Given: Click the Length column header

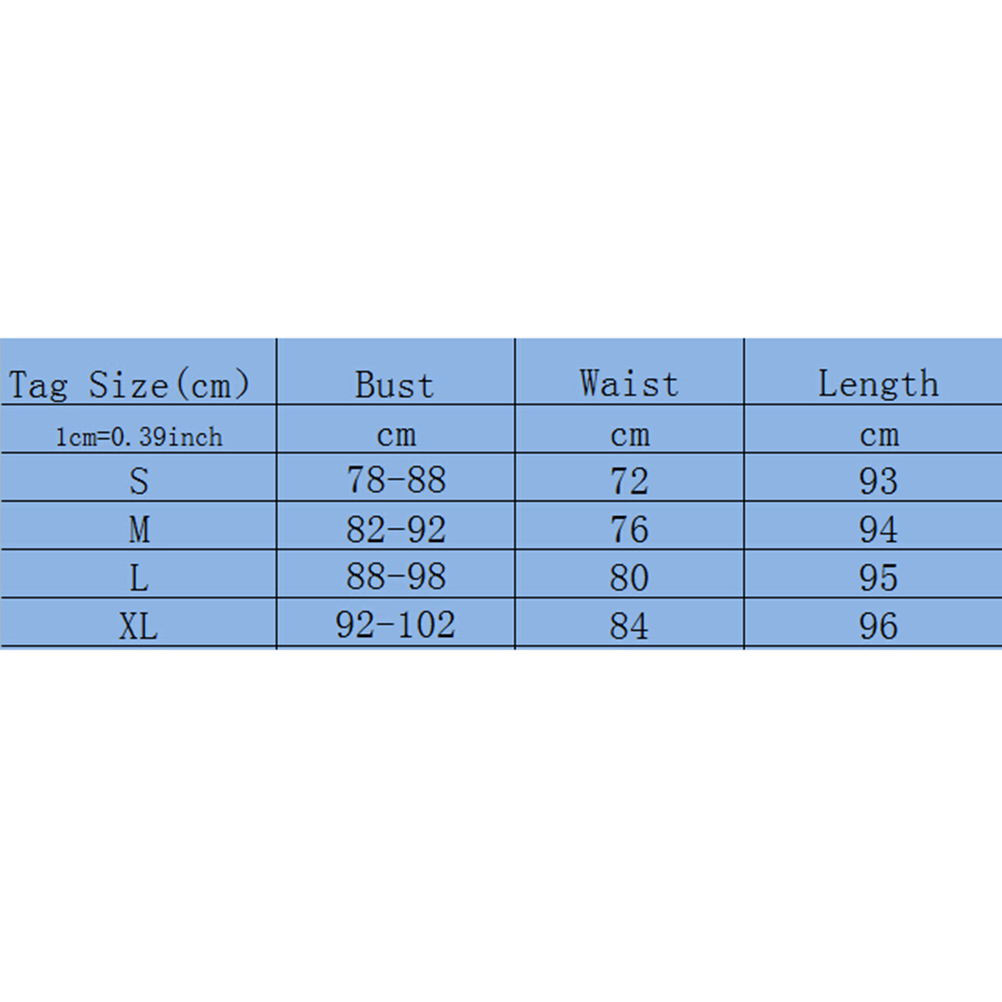Looking at the screenshot, I should point(878,384).
